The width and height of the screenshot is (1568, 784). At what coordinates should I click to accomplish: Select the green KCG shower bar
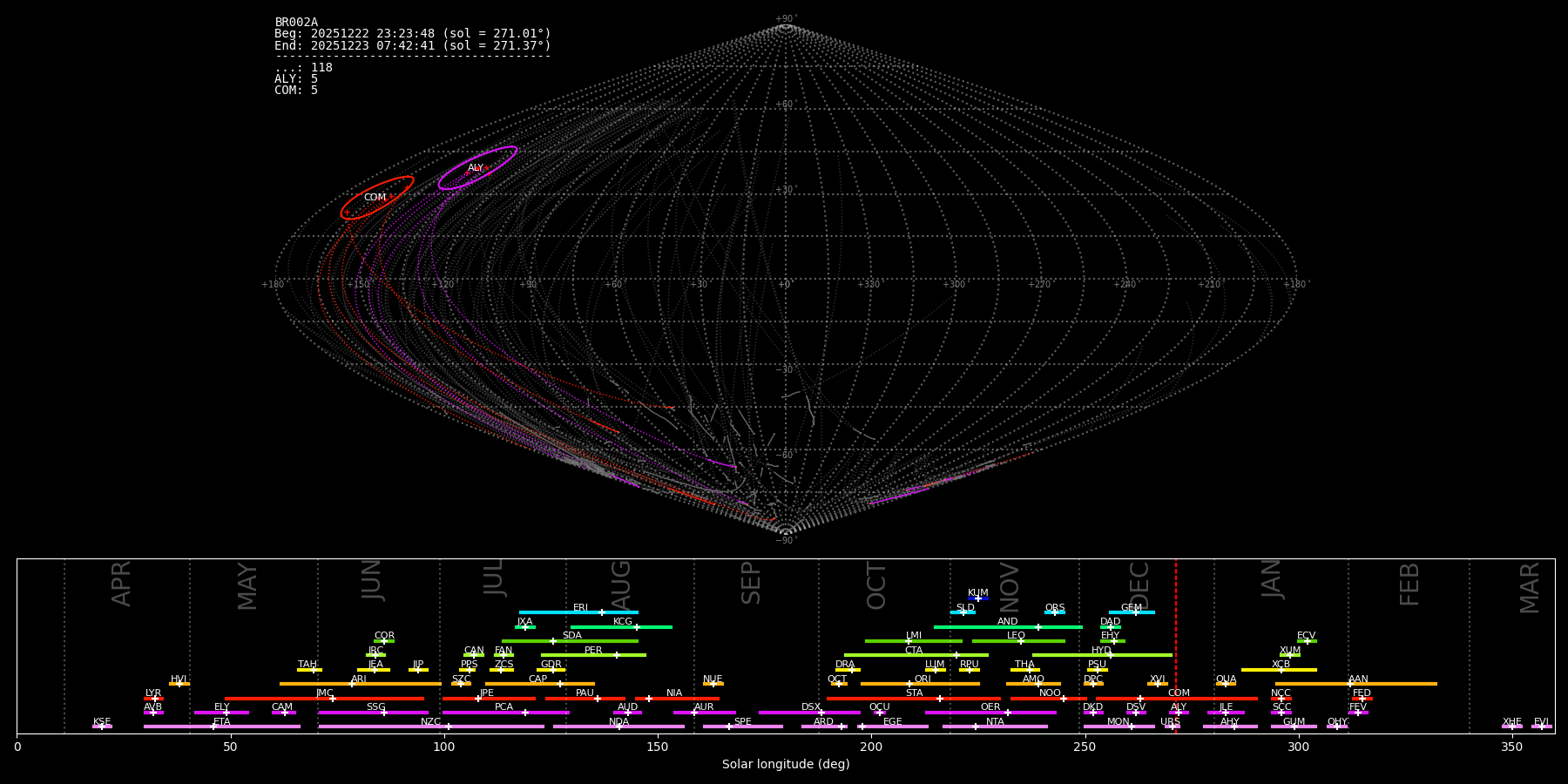coord(621,626)
